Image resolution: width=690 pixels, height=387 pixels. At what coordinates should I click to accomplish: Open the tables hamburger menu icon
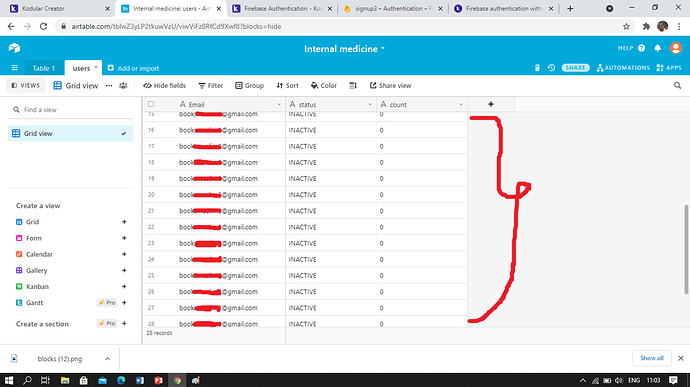click(x=15, y=68)
